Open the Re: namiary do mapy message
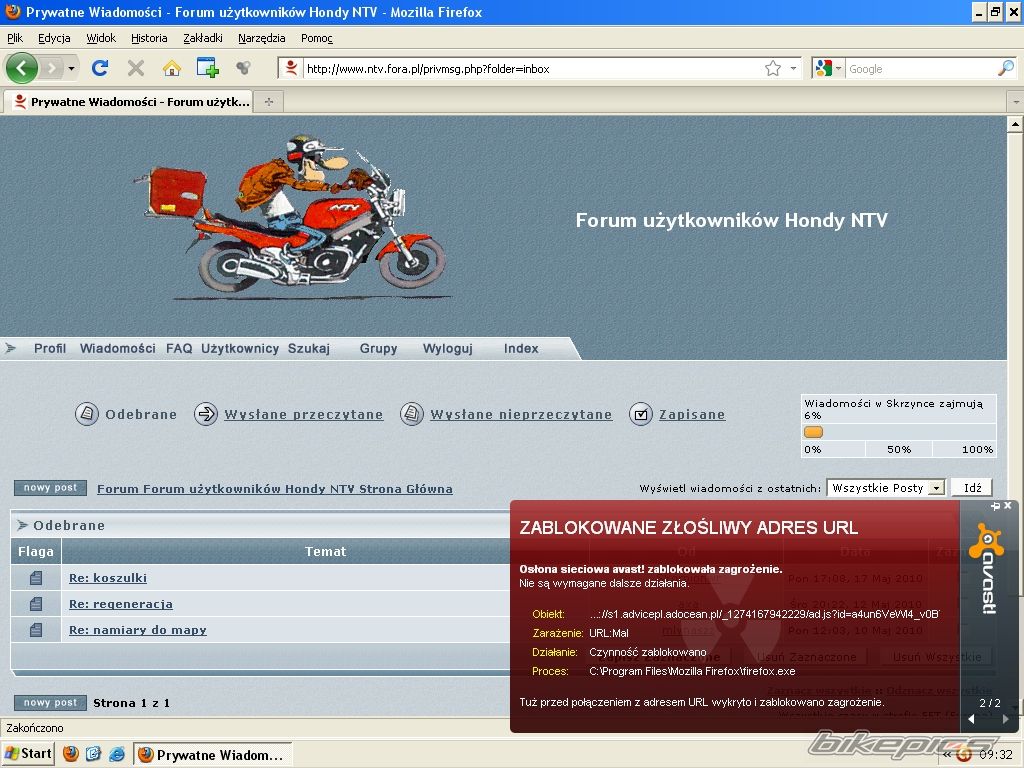Image resolution: width=1024 pixels, height=768 pixels. [x=138, y=630]
